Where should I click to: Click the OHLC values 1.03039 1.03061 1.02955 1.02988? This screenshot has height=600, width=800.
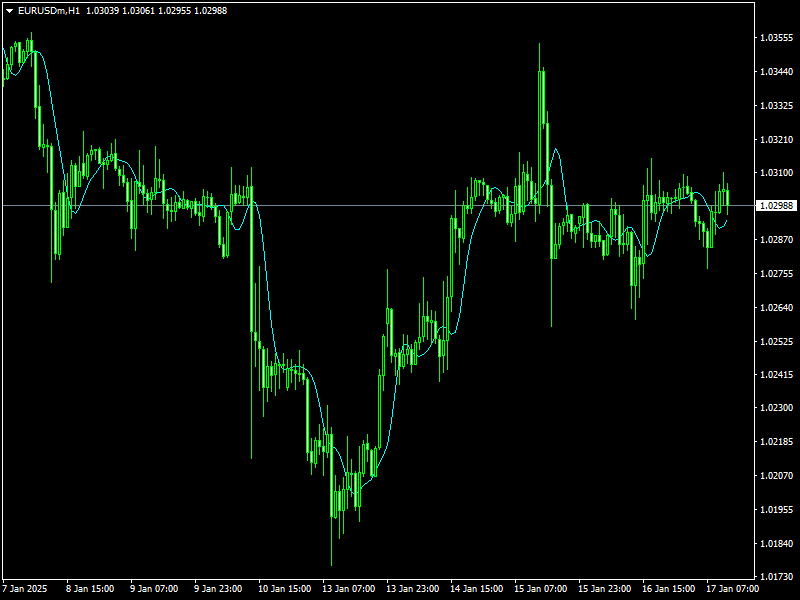157,11
